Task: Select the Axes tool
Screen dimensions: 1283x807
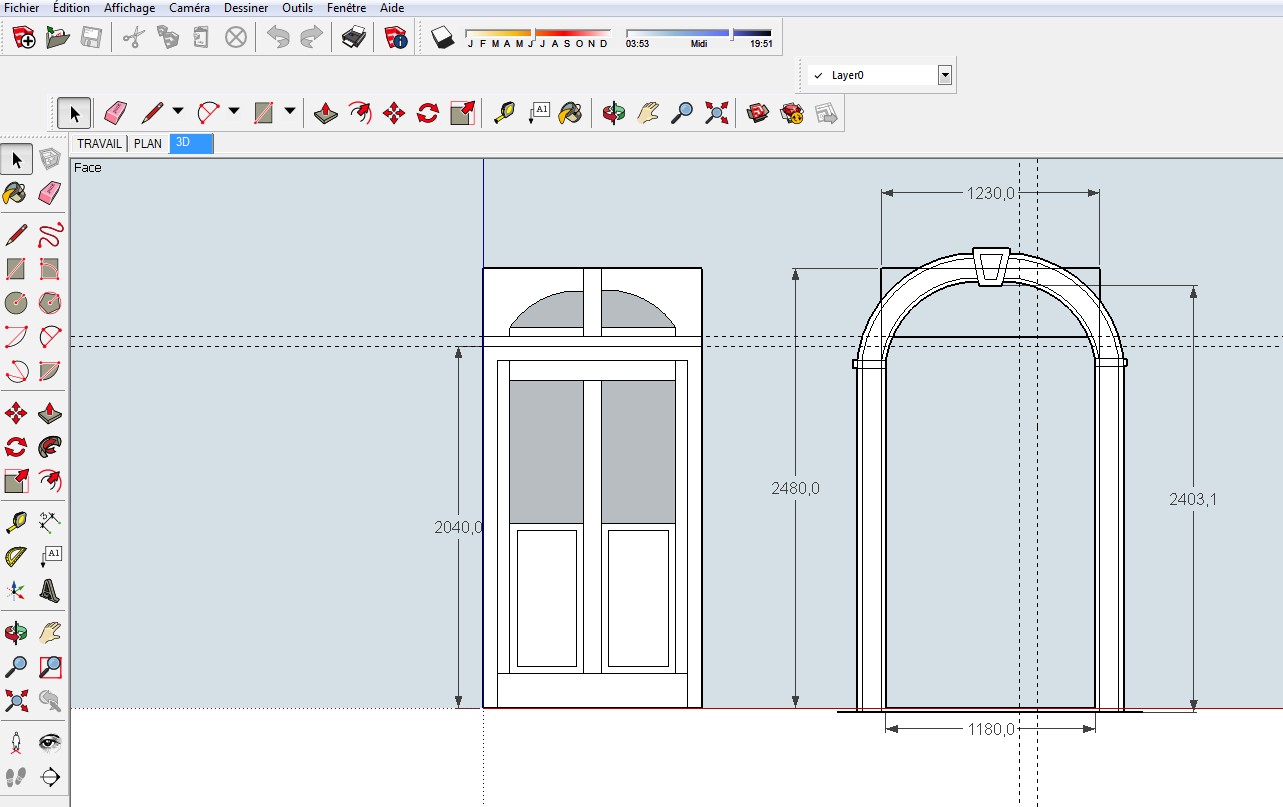Action: [16, 590]
